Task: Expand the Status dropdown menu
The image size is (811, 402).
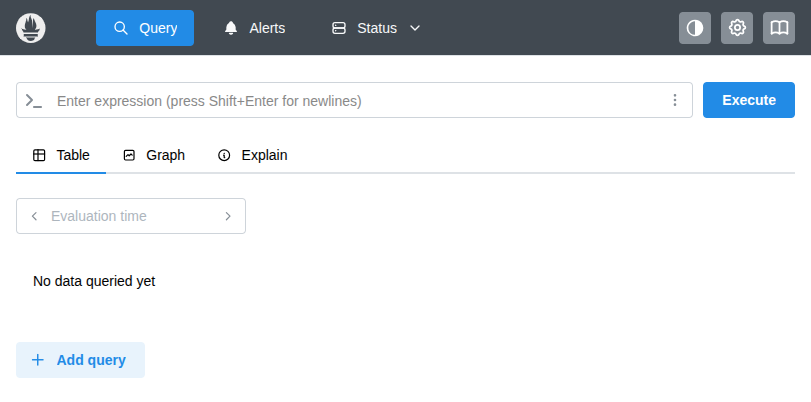Action: tap(375, 28)
